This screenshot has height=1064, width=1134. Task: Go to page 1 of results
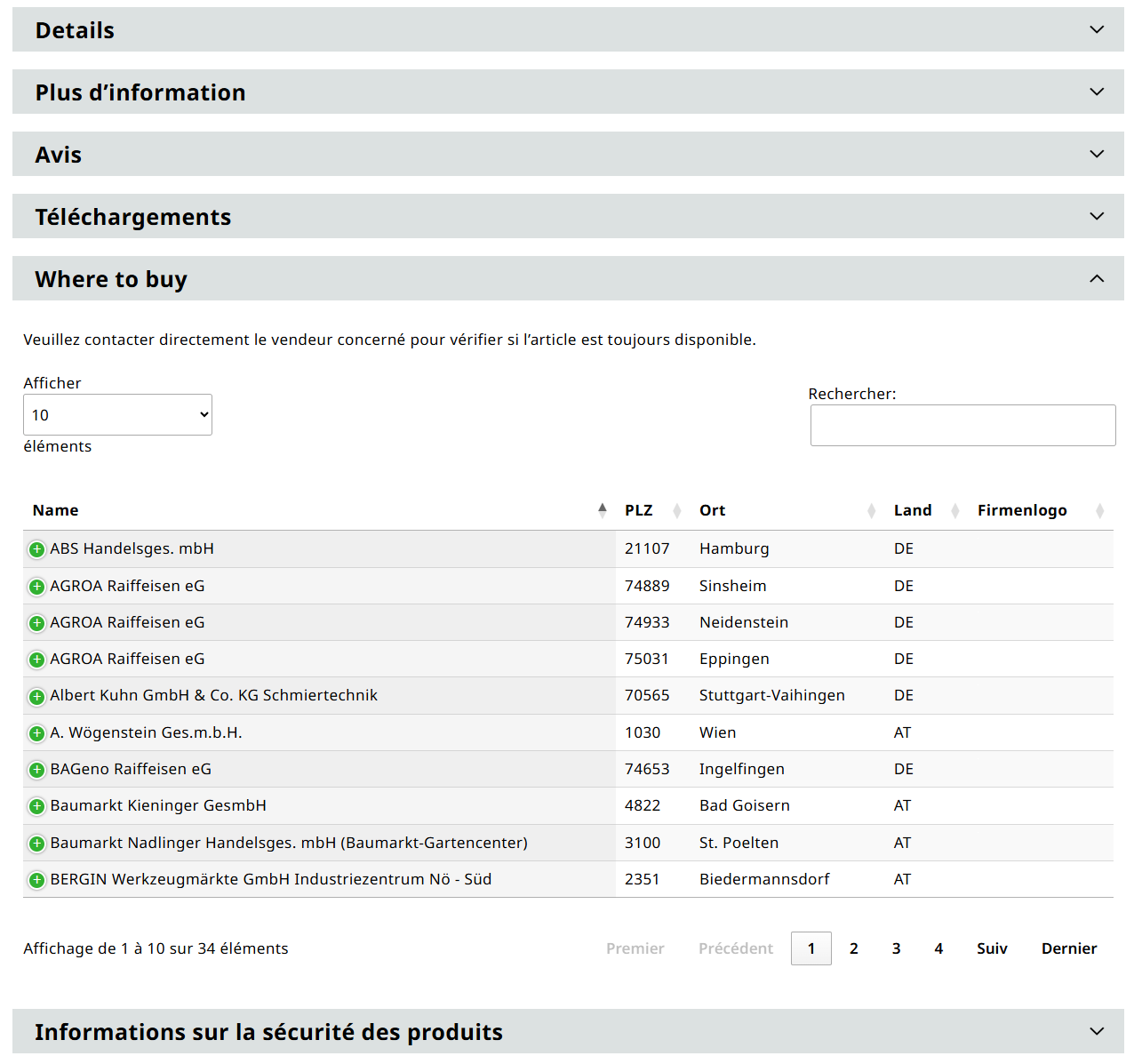click(x=811, y=948)
